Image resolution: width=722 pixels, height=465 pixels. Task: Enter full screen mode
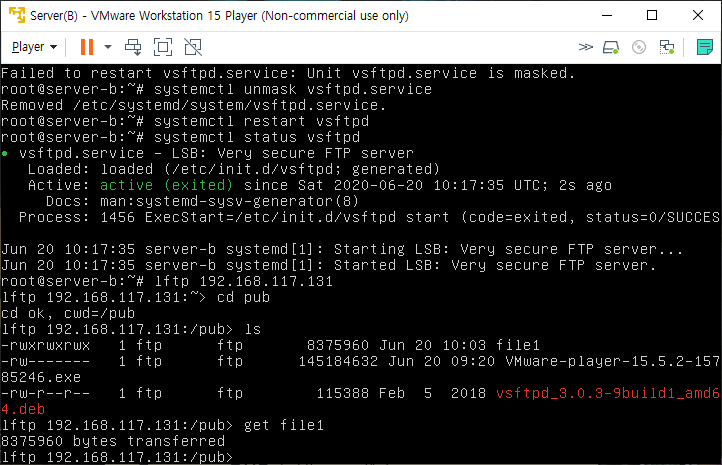(x=164, y=47)
